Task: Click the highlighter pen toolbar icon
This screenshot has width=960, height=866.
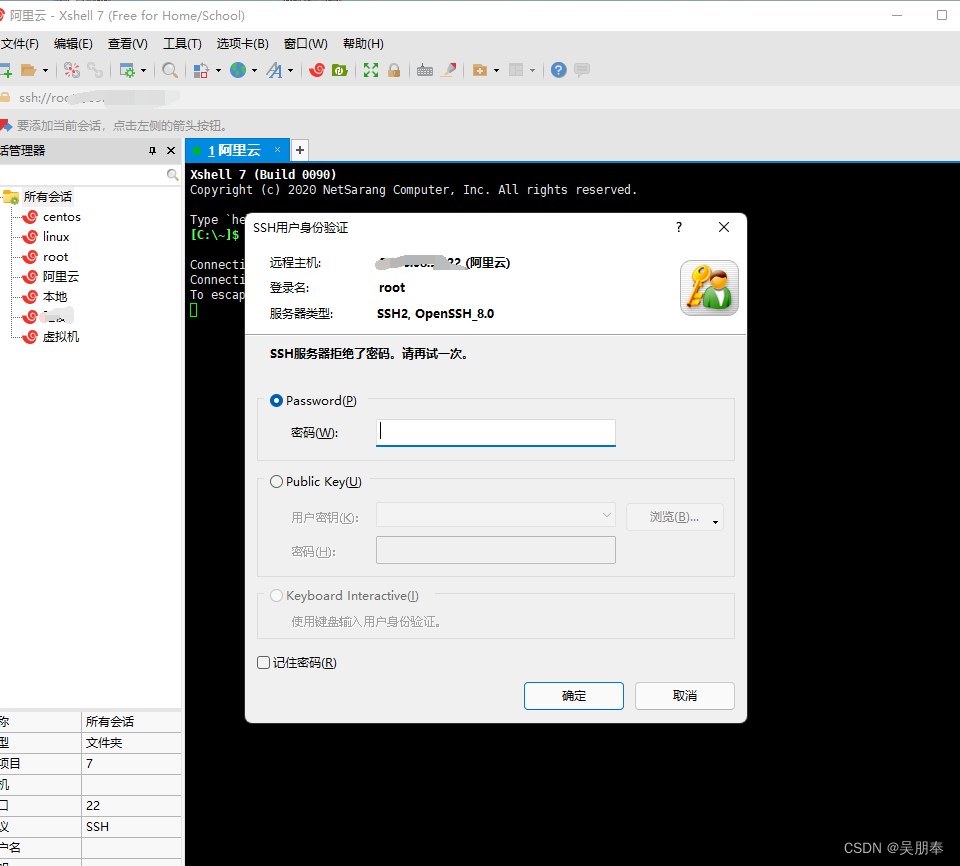Action: click(449, 70)
